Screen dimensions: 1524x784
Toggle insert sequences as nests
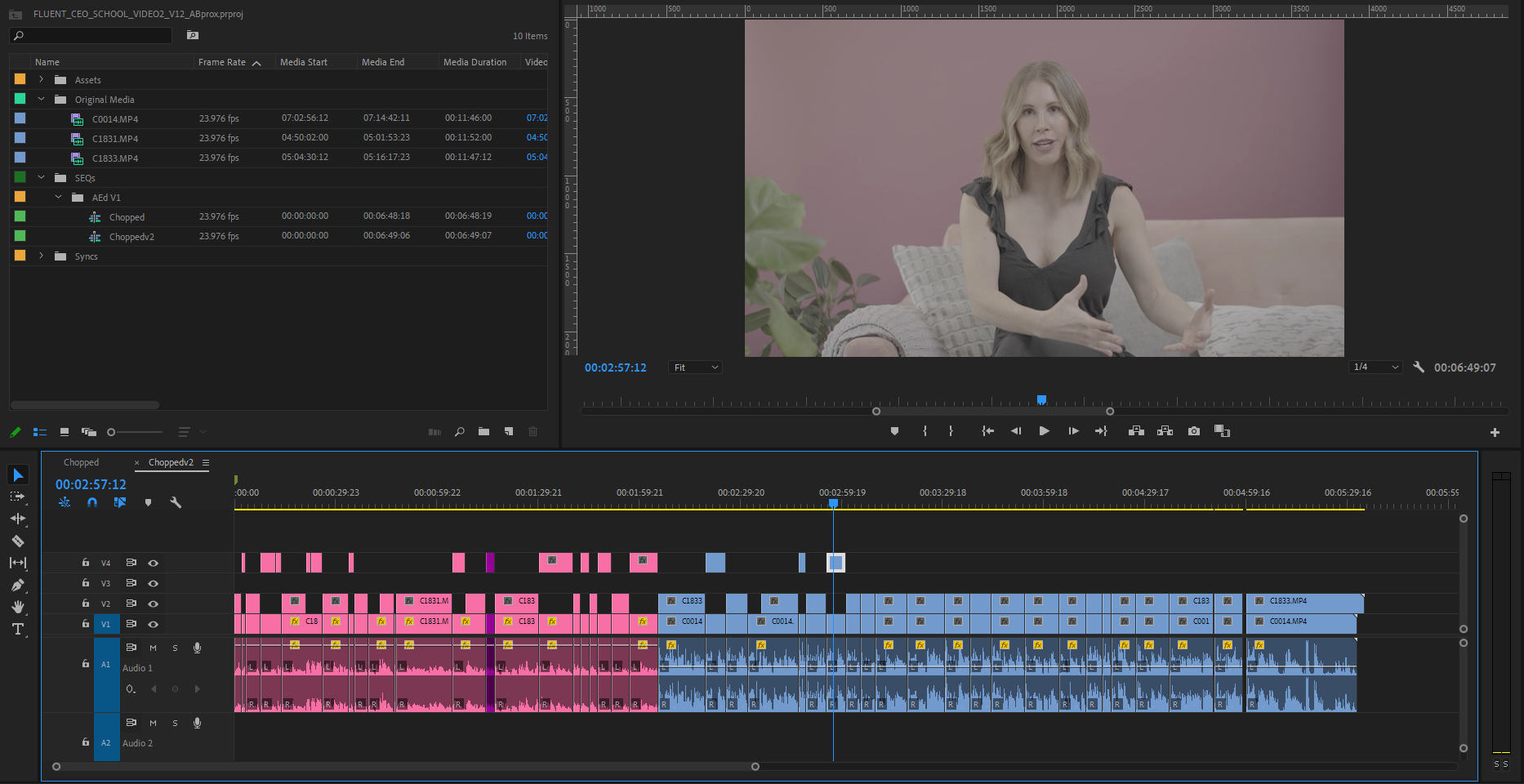[65, 503]
